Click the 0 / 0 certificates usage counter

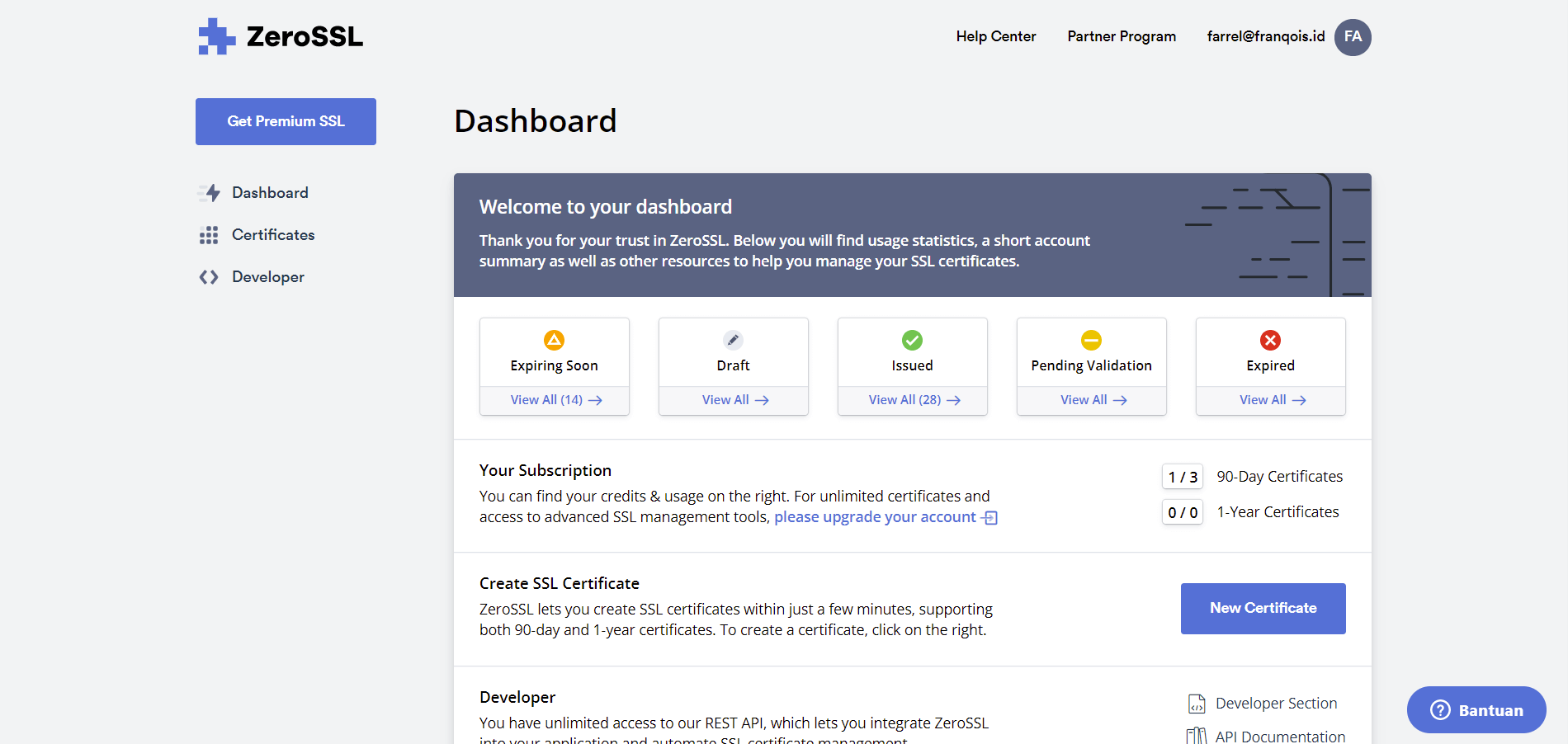click(x=1183, y=512)
